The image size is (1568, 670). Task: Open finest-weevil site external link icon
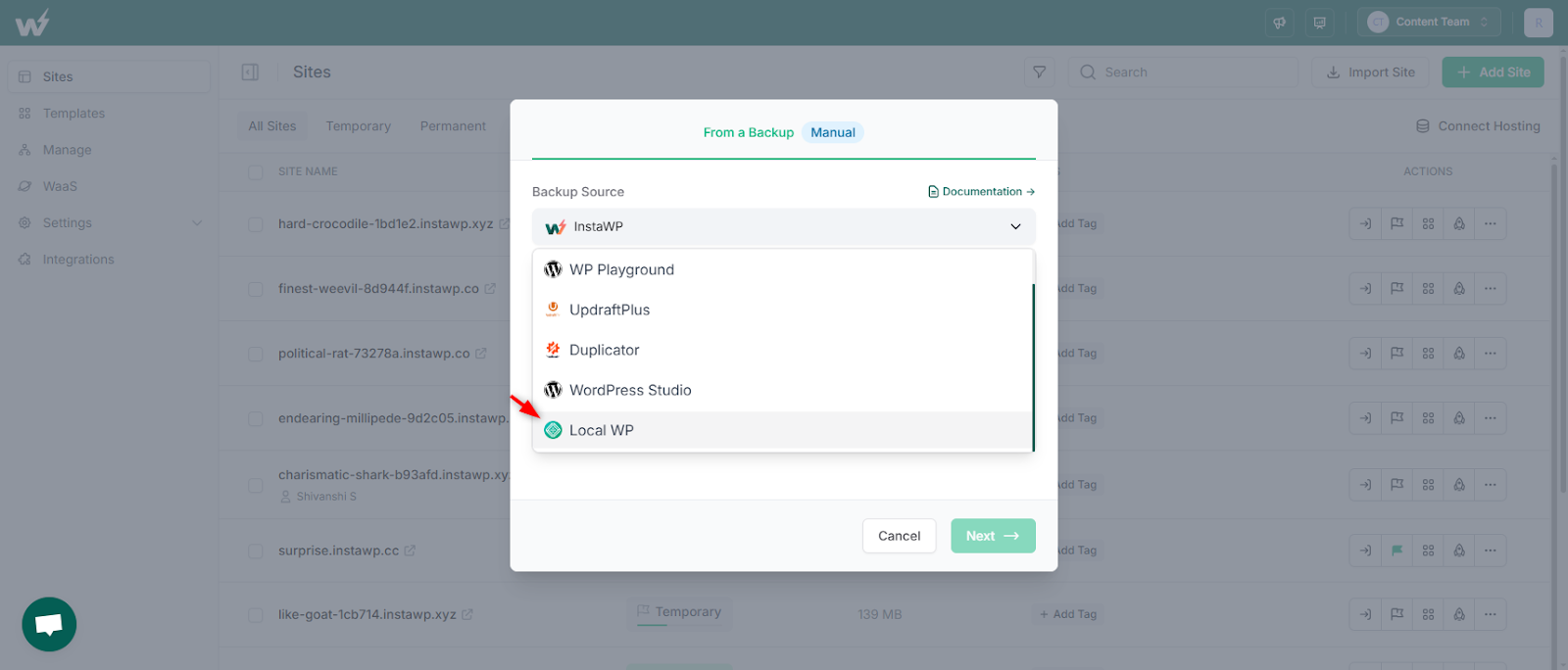coord(490,288)
